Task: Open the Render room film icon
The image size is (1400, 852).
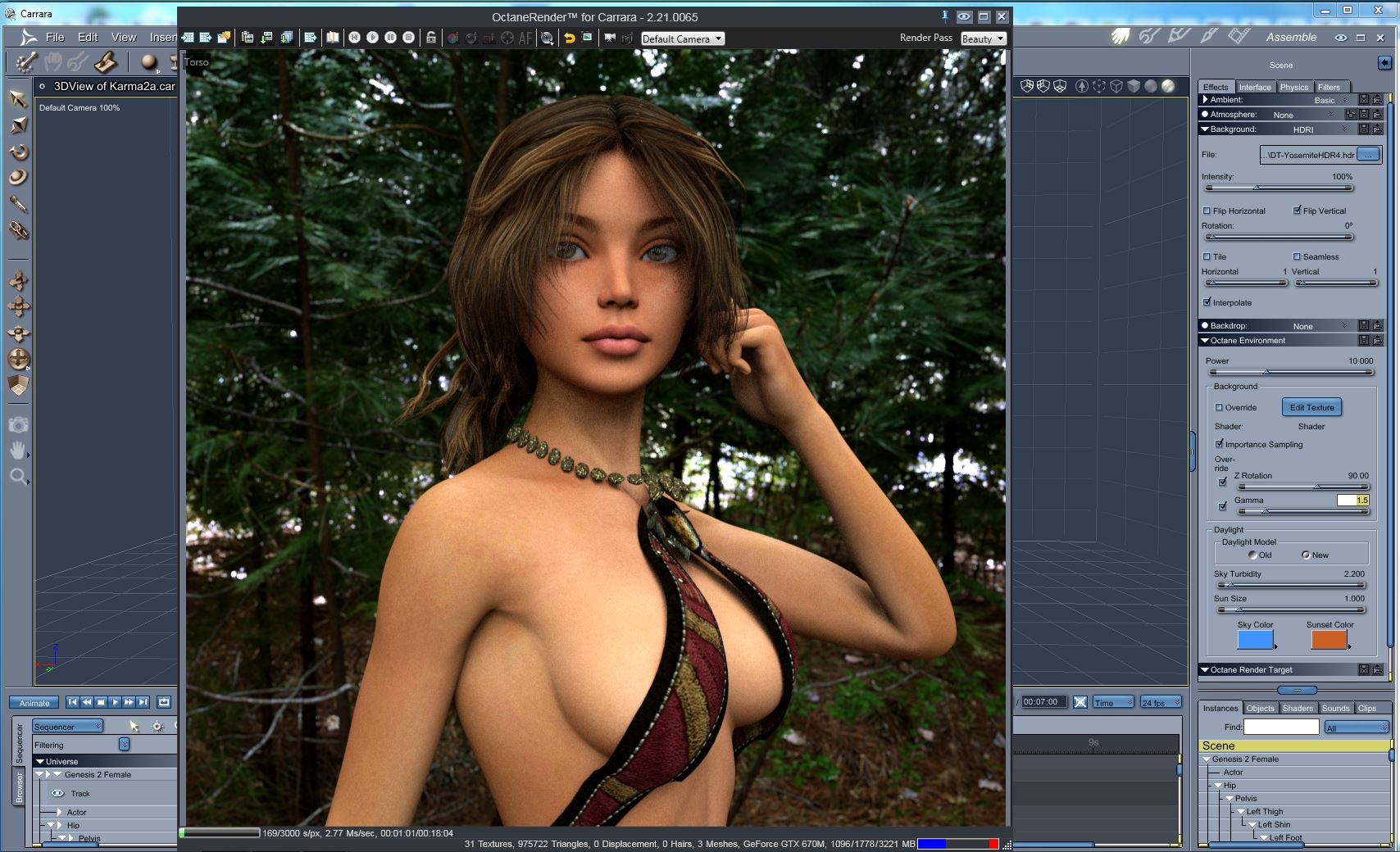Action: point(1239,36)
